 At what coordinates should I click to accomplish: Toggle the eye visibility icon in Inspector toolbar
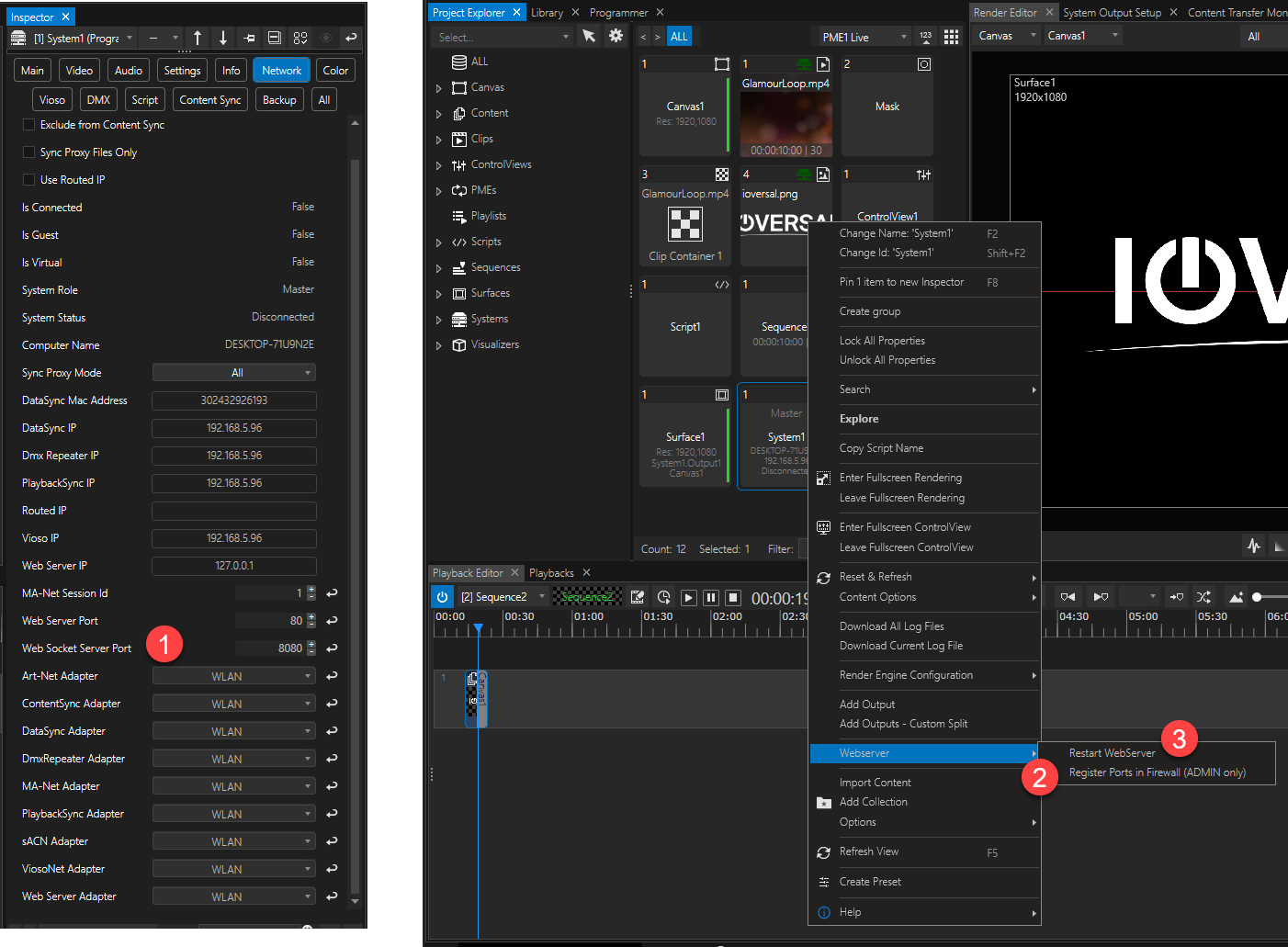click(x=325, y=38)
